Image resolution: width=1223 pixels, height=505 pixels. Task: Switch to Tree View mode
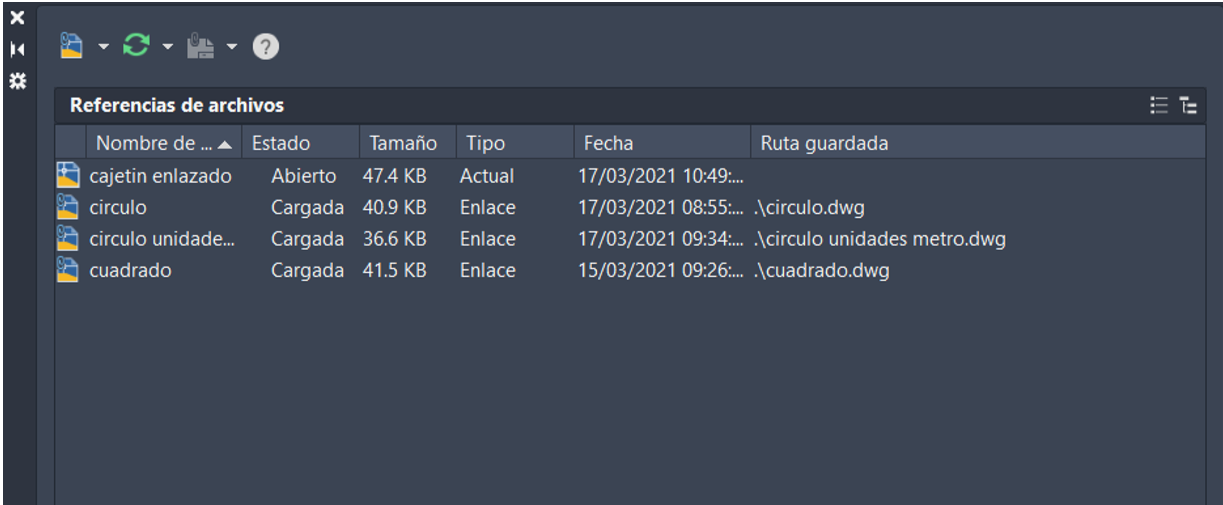(1188, 104)
